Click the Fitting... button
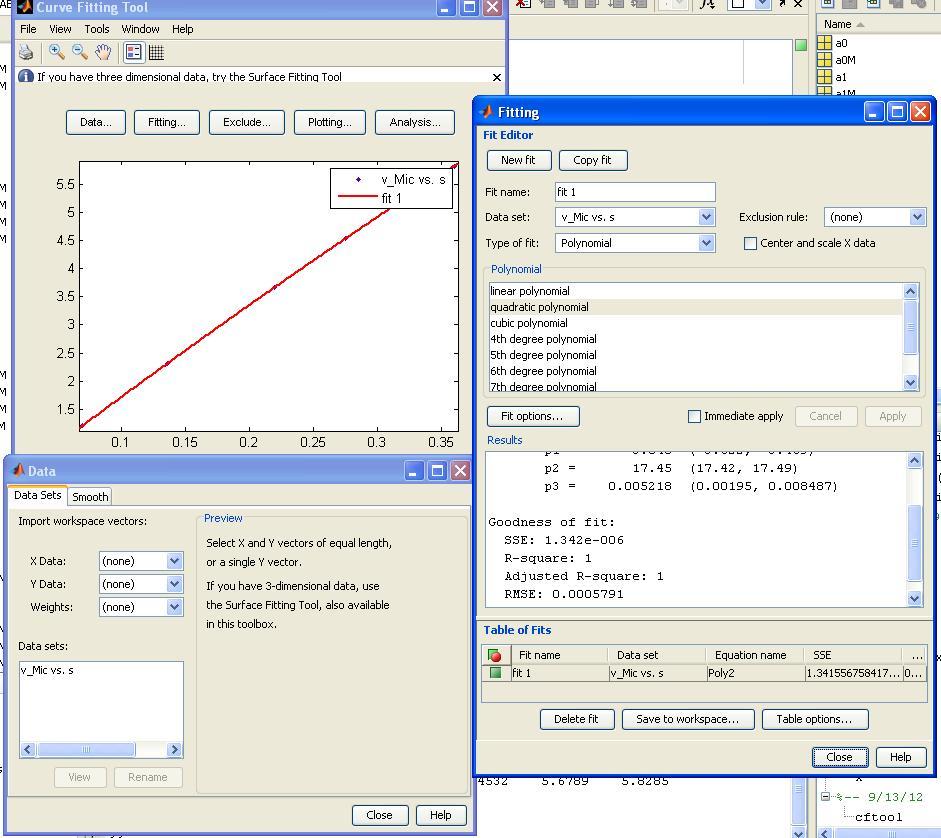This screenshot has height=838, width=941. pyautogui.click(x=167, y=122)
